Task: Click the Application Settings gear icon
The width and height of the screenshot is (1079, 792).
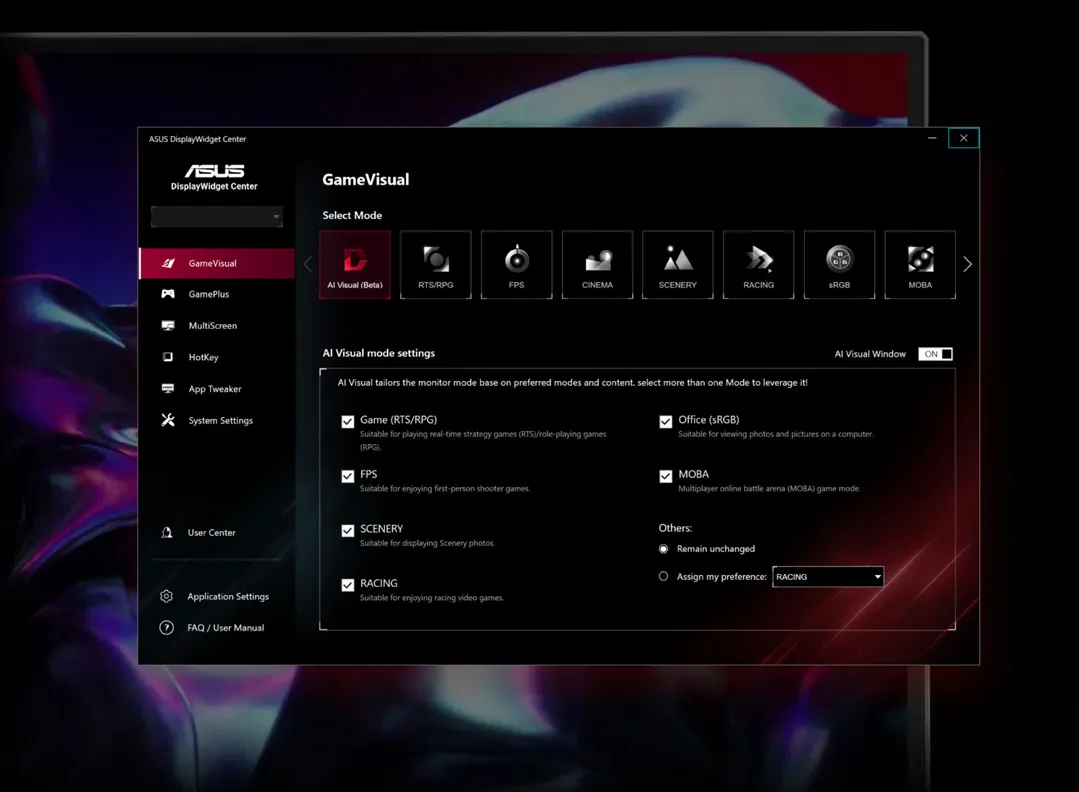Action: (x=167, y=597)
